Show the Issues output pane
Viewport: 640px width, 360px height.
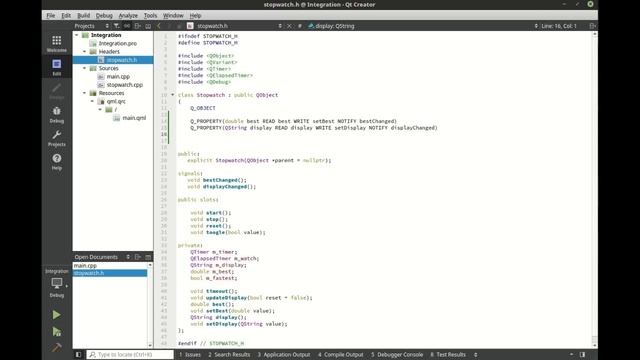tap(190, 355)
